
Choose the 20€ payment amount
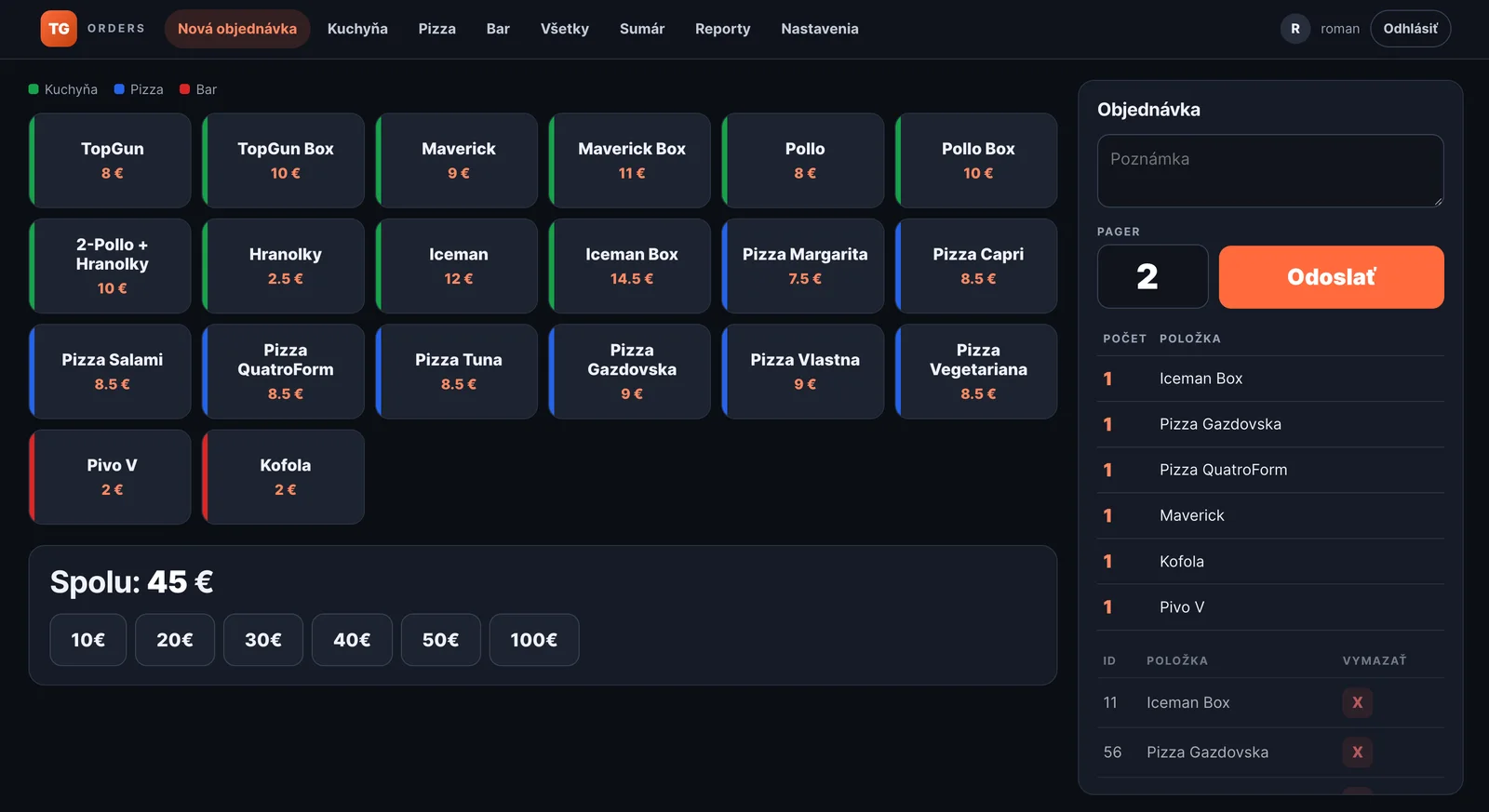[x=175, y=640]
